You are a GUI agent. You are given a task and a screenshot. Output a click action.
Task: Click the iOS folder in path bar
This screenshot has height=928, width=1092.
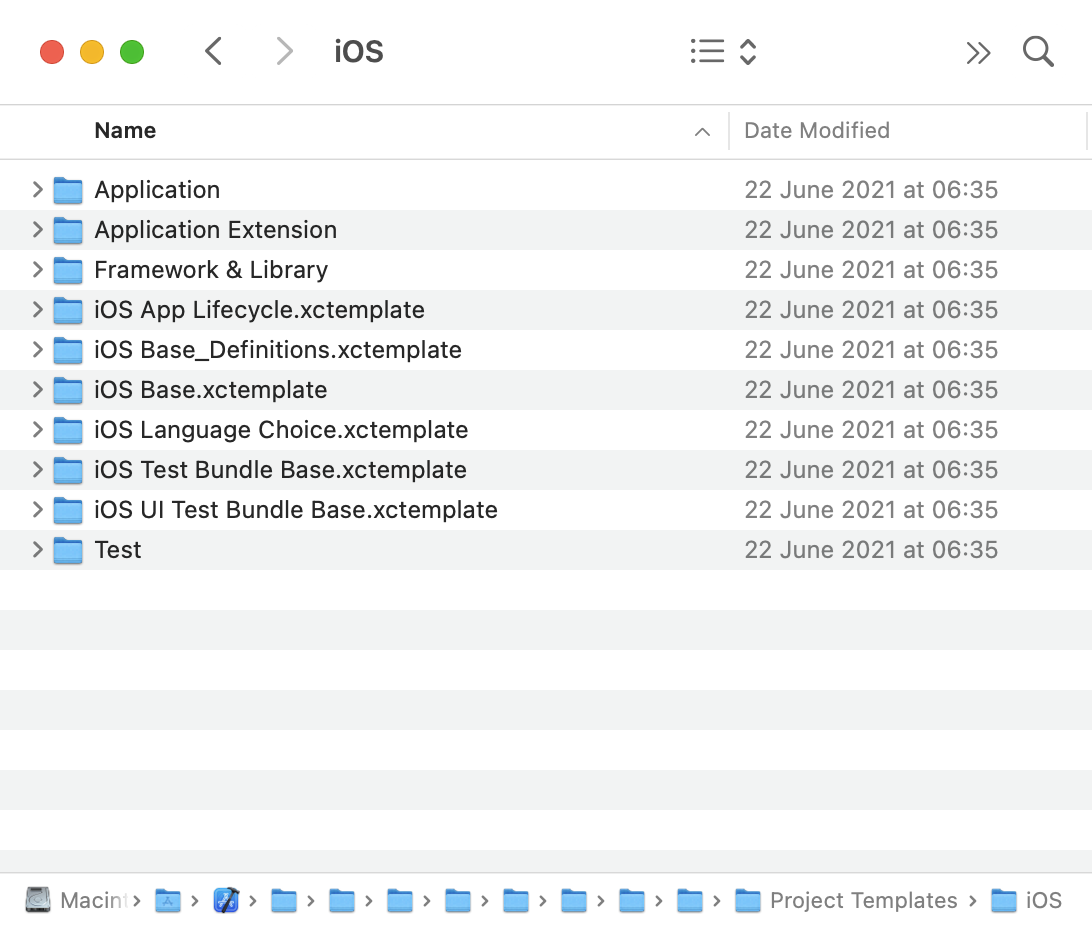pos(1027,900)
